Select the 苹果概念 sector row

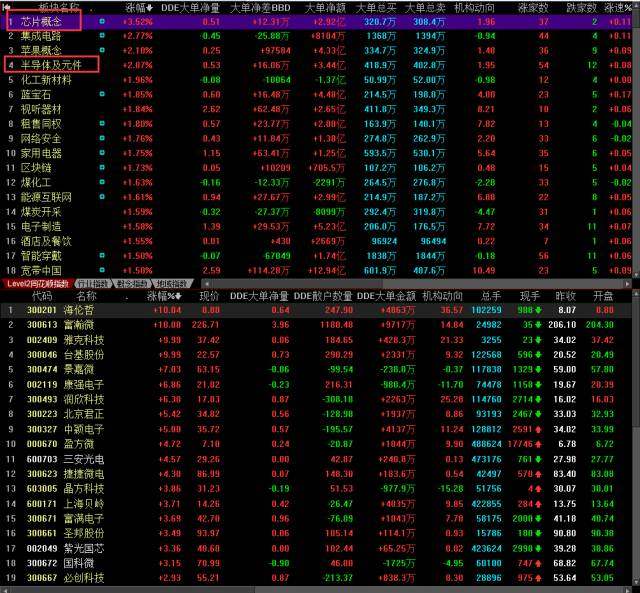(x=320, y=51)
